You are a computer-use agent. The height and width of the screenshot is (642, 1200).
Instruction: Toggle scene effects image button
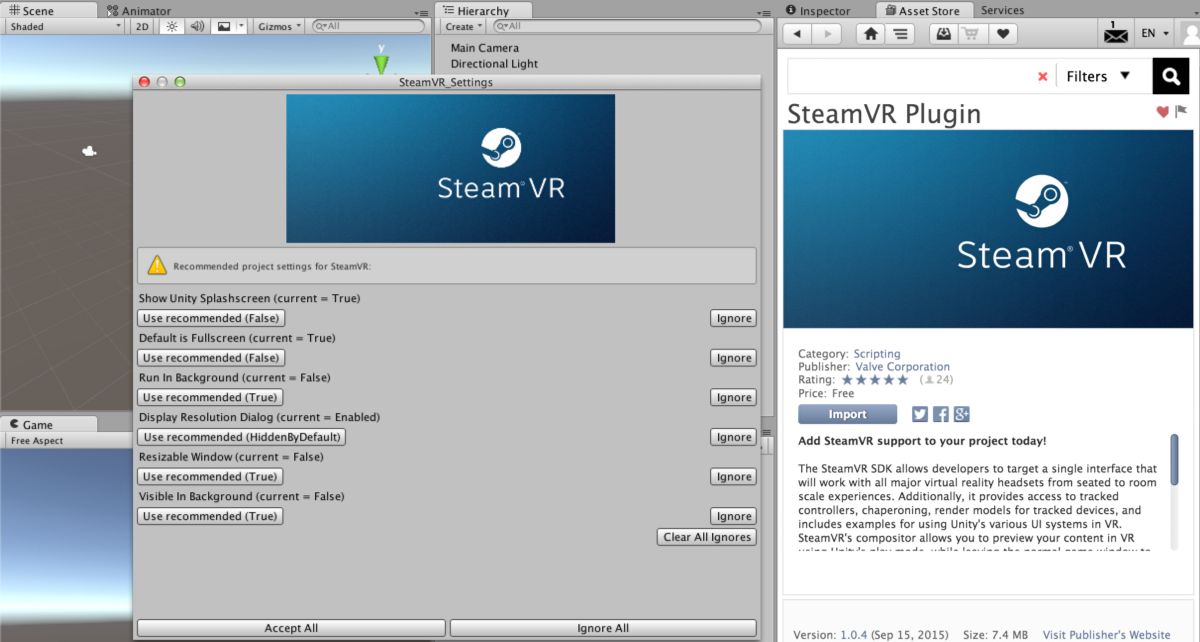(x=223, y=27)
